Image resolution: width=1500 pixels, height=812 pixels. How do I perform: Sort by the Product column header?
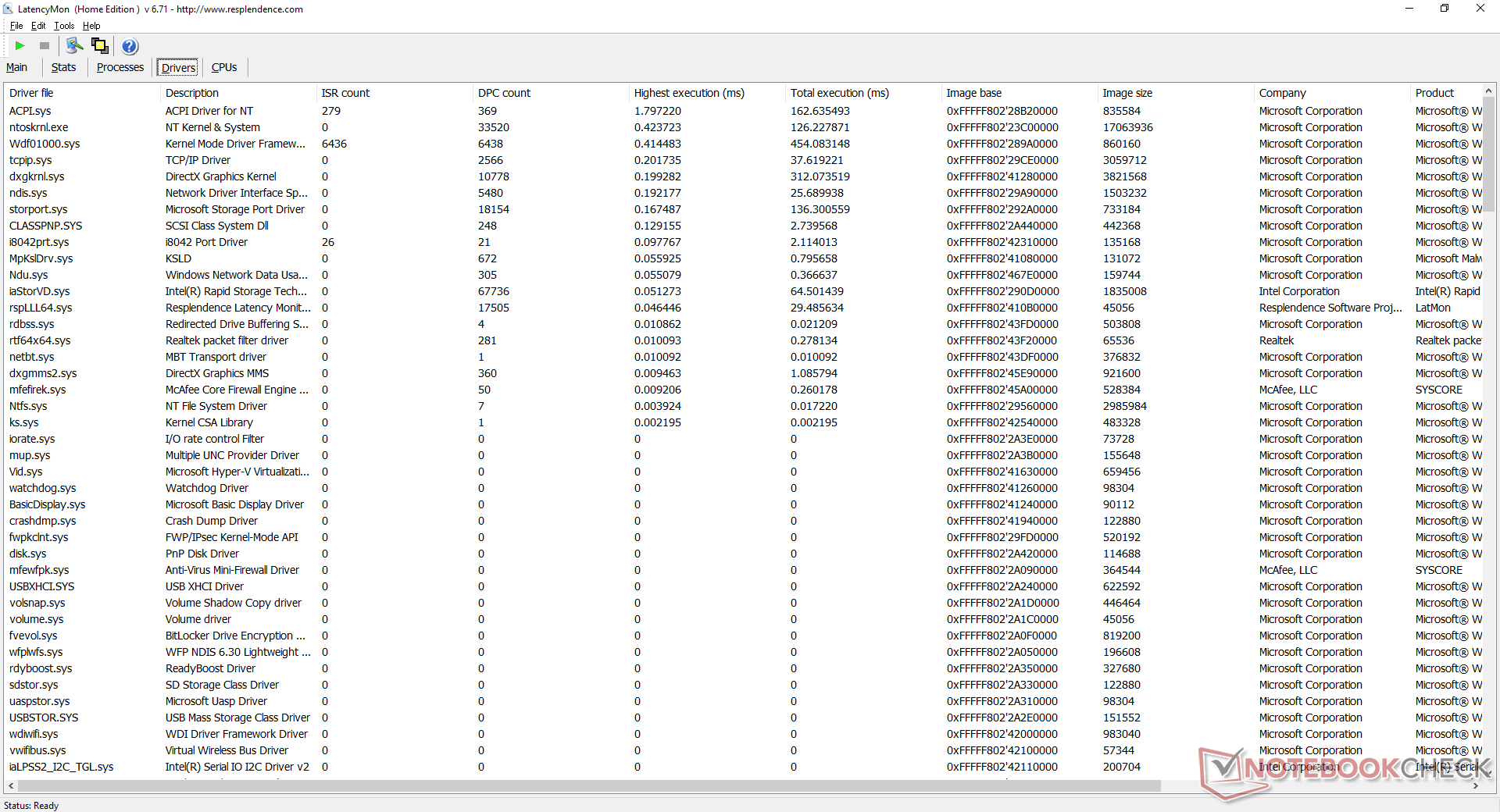(1446, 93)
